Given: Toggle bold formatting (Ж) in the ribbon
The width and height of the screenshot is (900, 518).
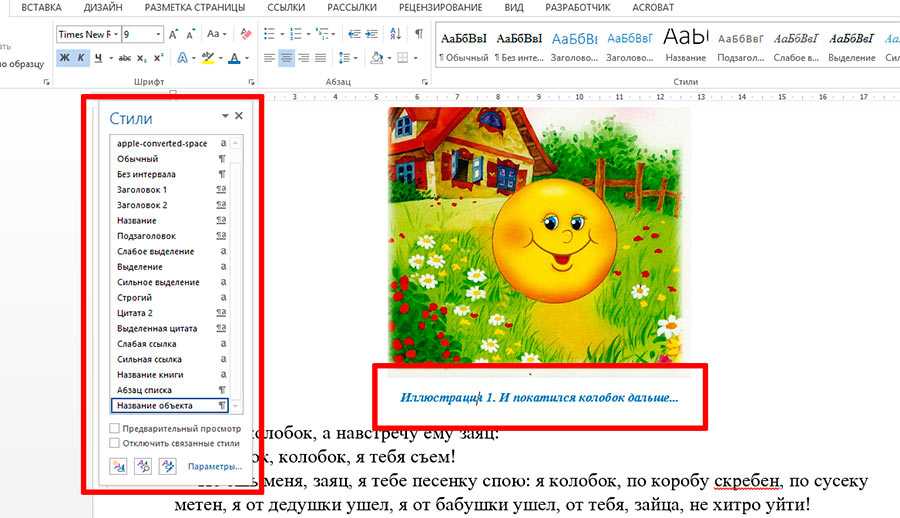Looking at the screenshot, I should (x=64, y=58).
